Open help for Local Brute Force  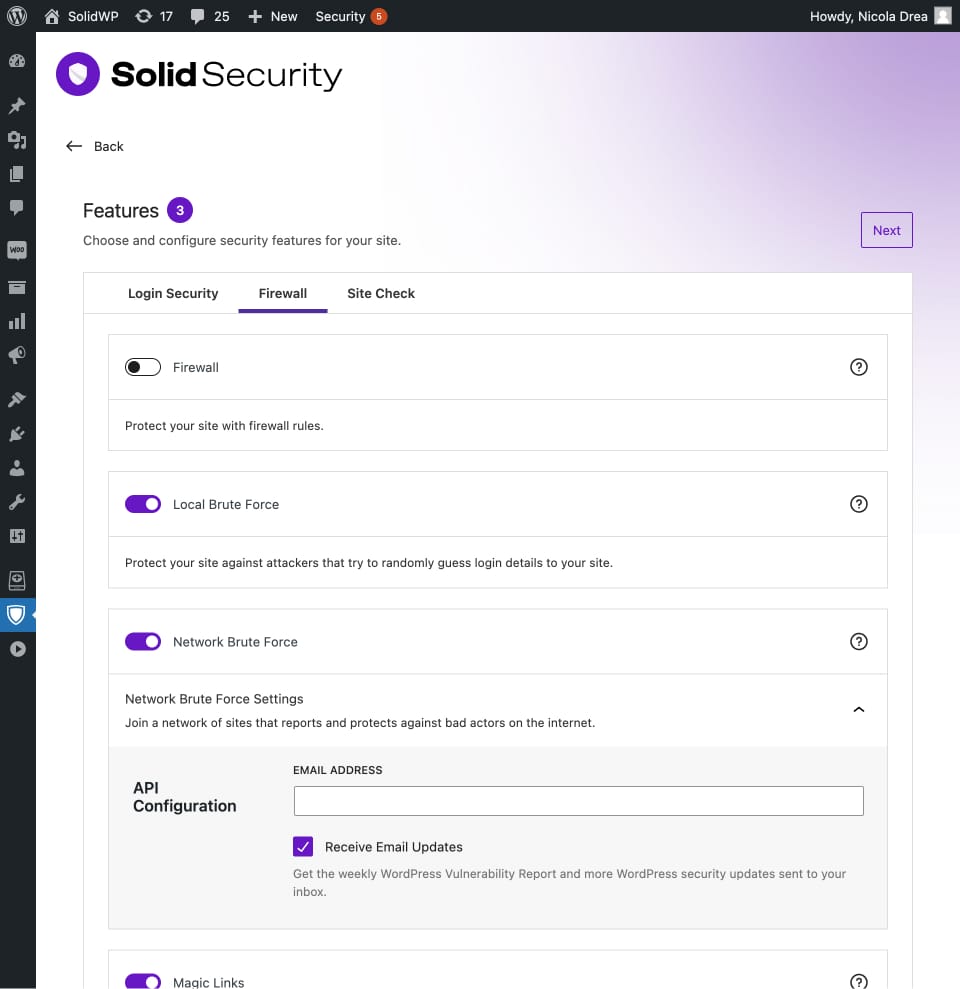(x=858, y=504)
